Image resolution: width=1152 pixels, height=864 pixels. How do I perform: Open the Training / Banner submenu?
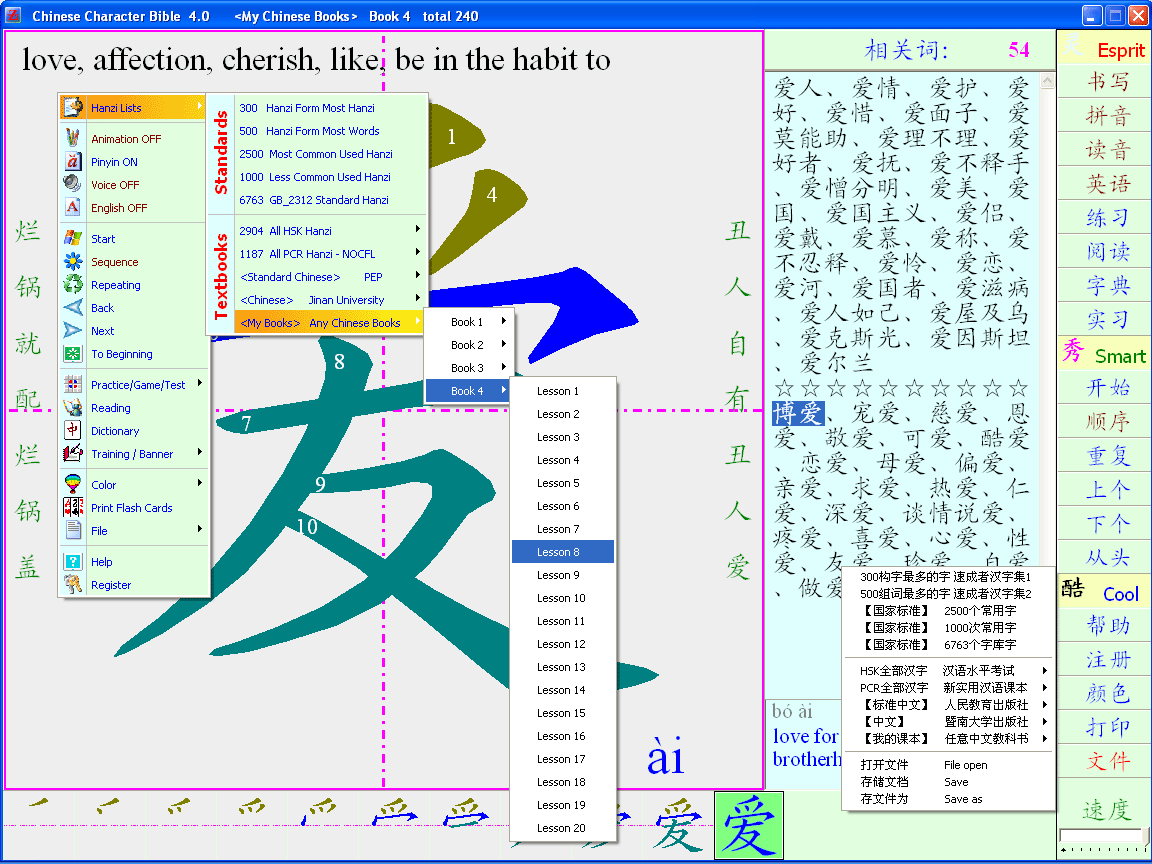tap(130, 453)
